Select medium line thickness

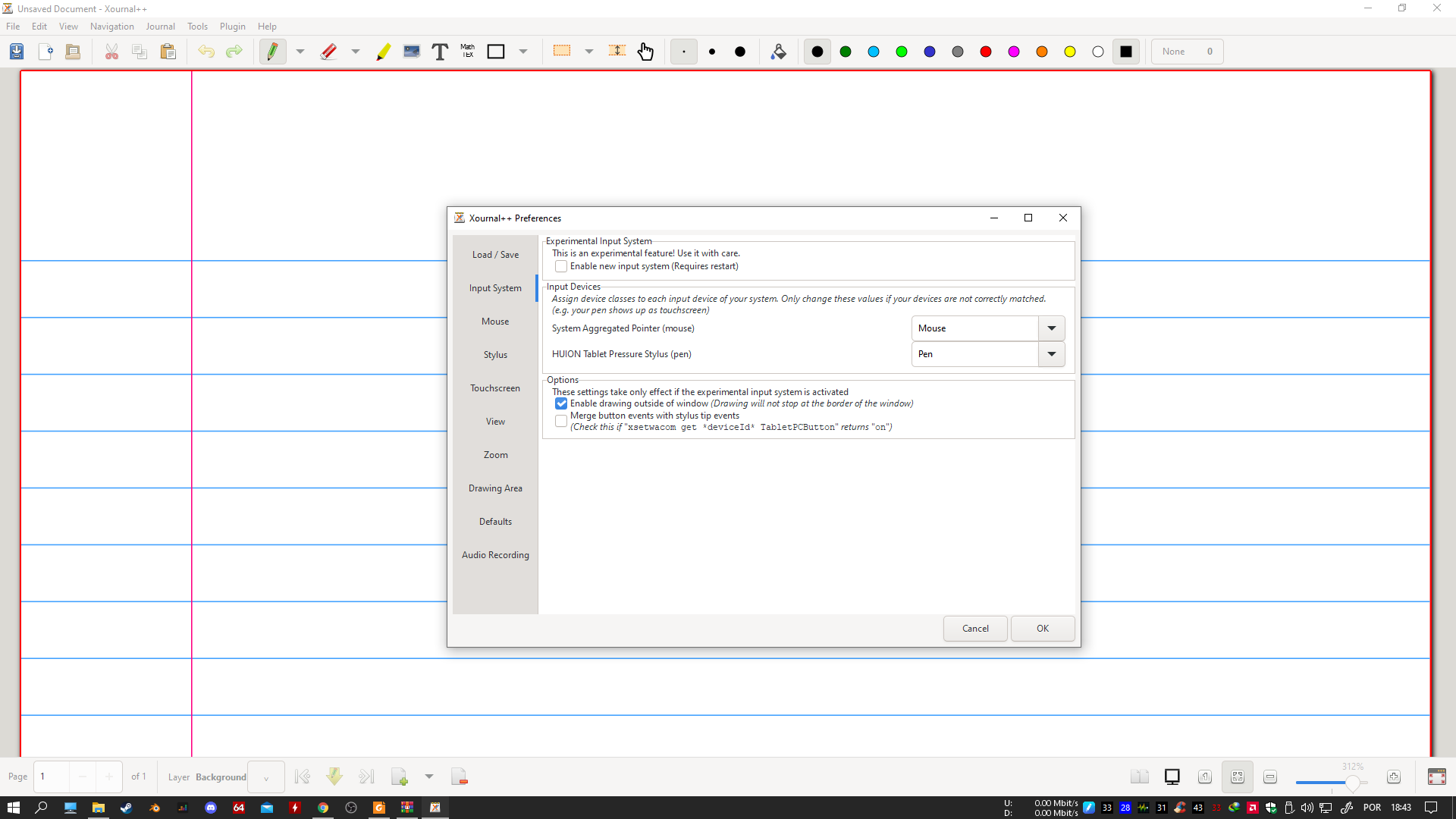(x=712, y=52)
